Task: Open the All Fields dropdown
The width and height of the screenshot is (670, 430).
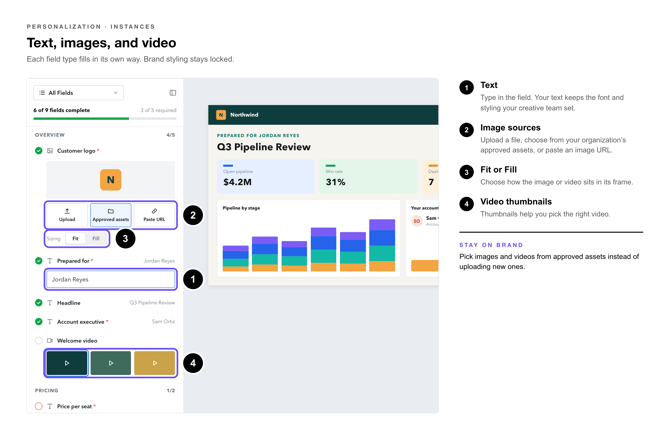Action: 79,93
